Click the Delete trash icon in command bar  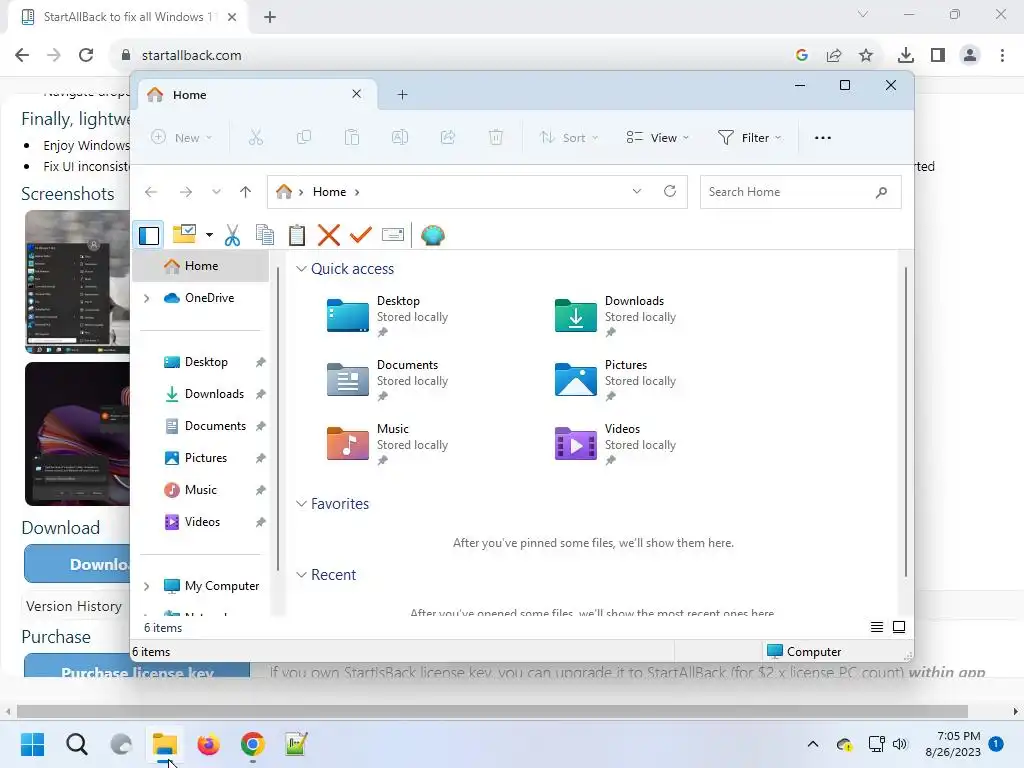point(496,138)
